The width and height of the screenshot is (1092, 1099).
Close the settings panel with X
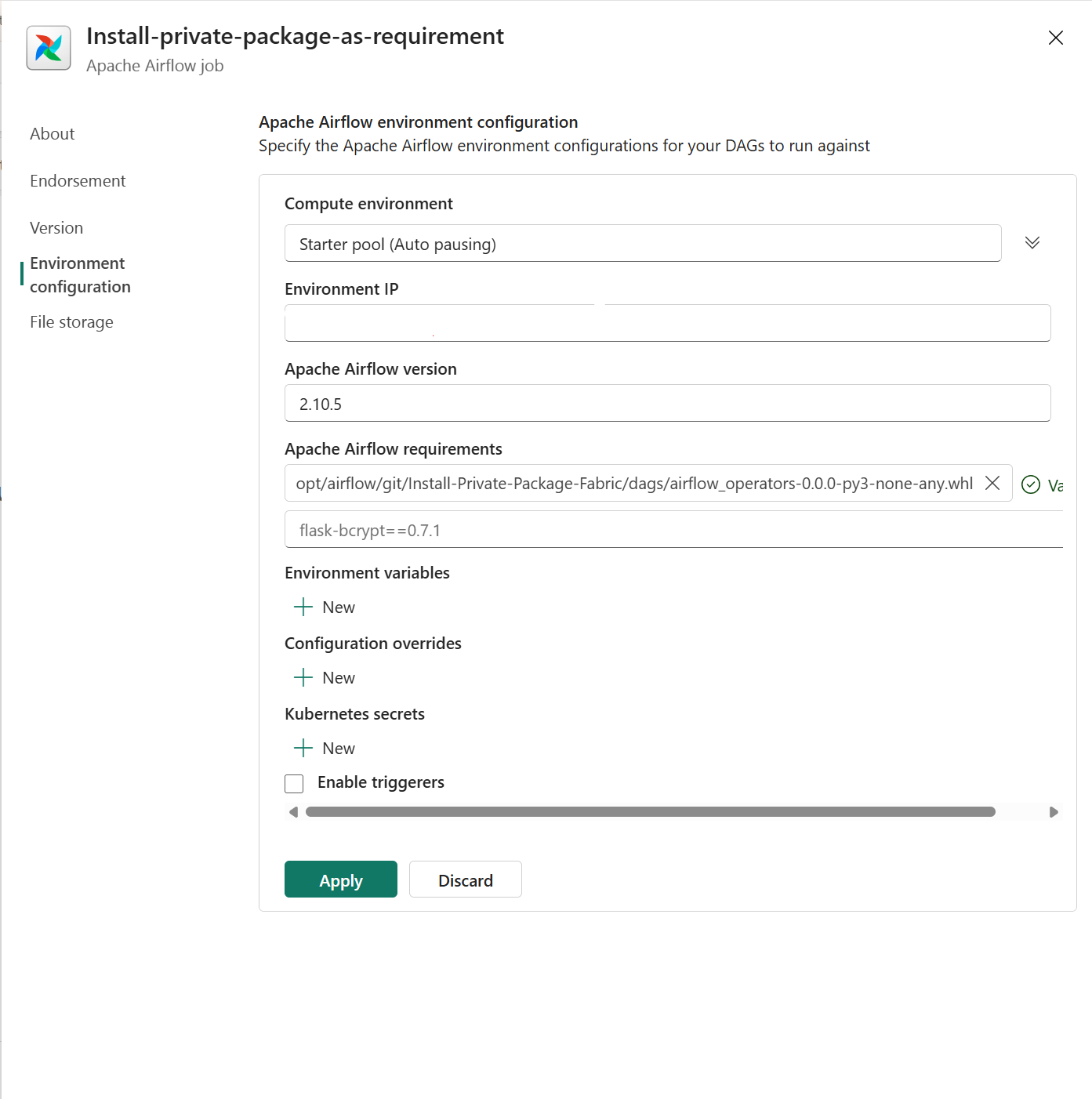(x=1055, y=38)
